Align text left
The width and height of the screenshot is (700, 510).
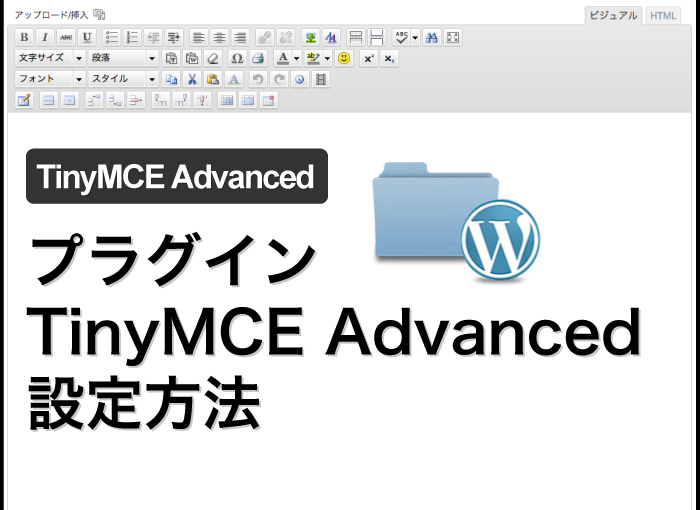(198, 38)
